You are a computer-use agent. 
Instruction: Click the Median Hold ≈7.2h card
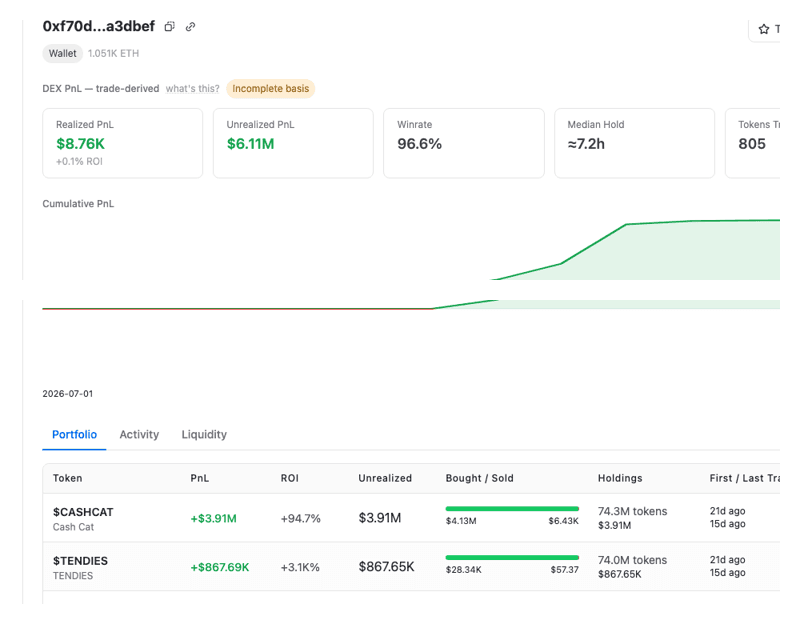click(x=635, y=143)
